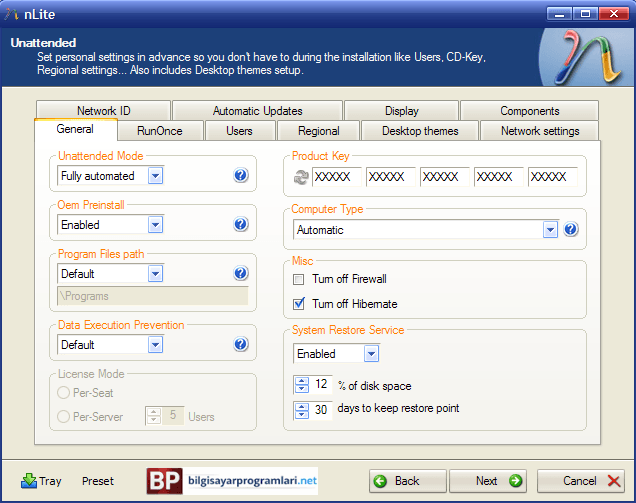Switch to the Desktop themes tab
636x503 pixels.
pos(420,131)
